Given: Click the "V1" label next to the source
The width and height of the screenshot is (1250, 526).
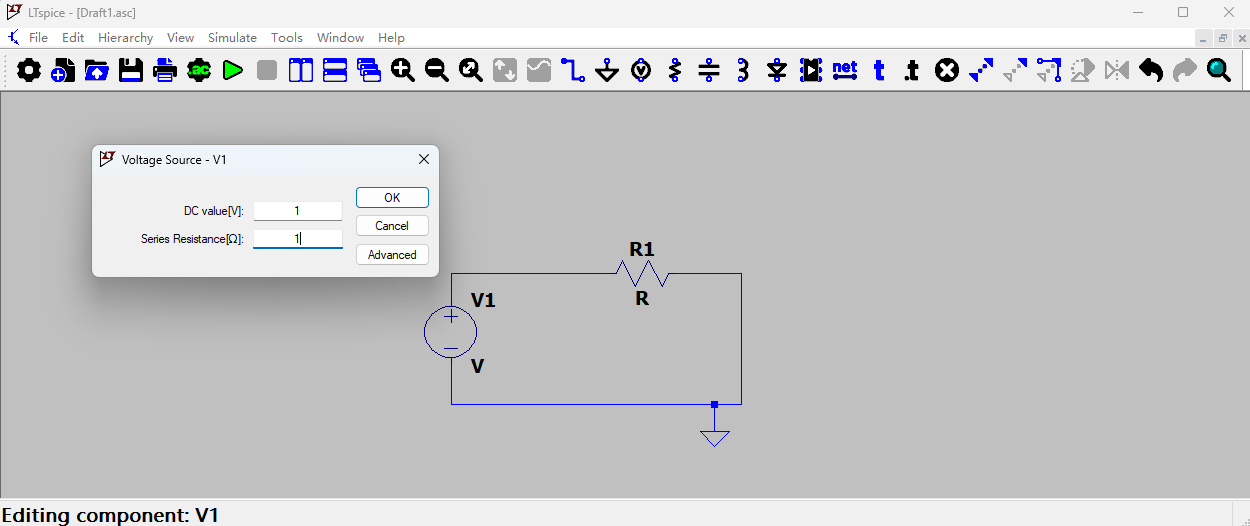Looking at the screenshot, I should click(483, 300).
